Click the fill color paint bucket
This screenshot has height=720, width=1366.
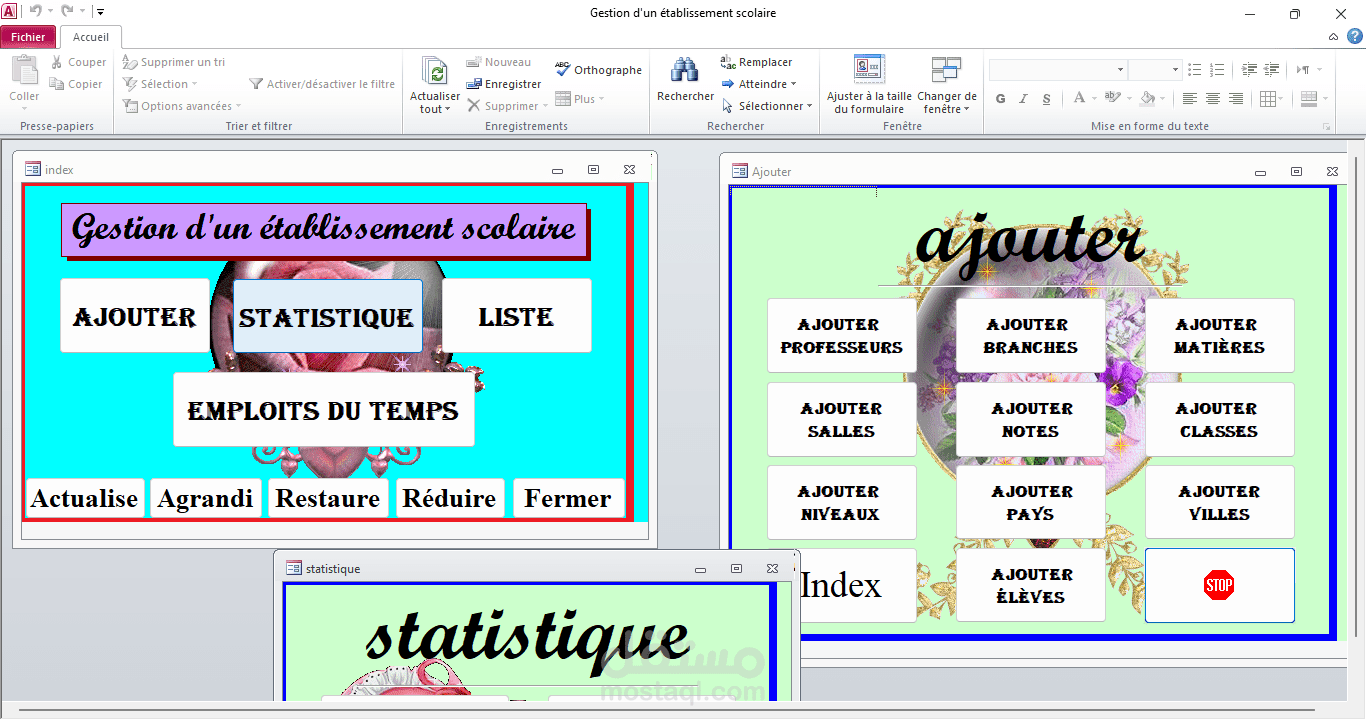[x=1147, y=99]
